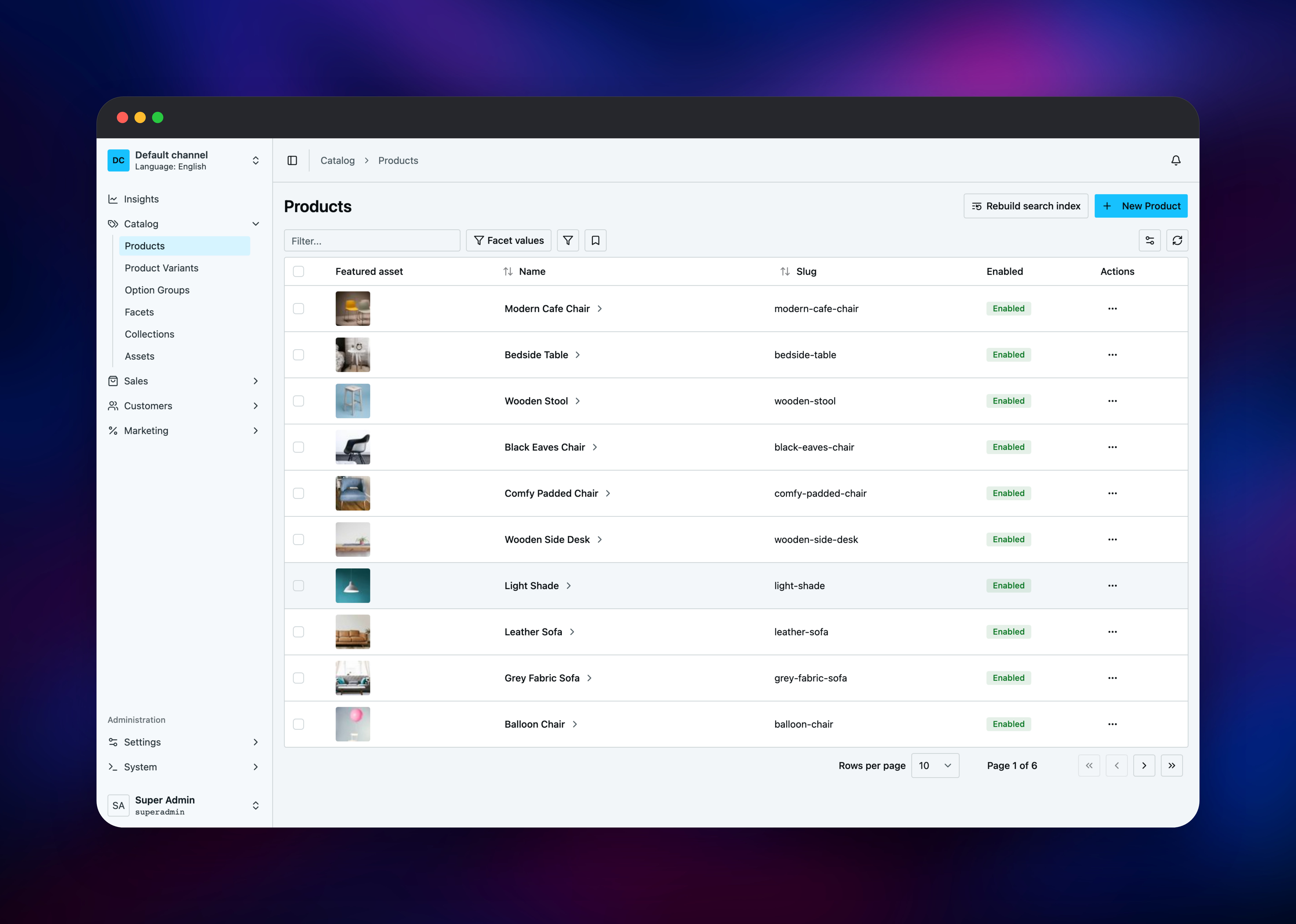Screen dimensions: 1296x924
Task: Open actions menu for Wooden Side Desk
Action: coord(1112,539)
